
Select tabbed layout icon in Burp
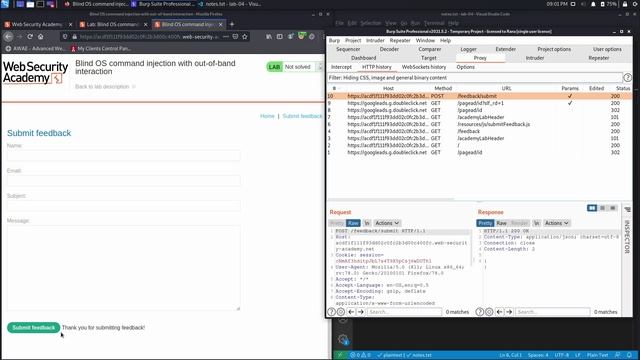pos(613,208)
